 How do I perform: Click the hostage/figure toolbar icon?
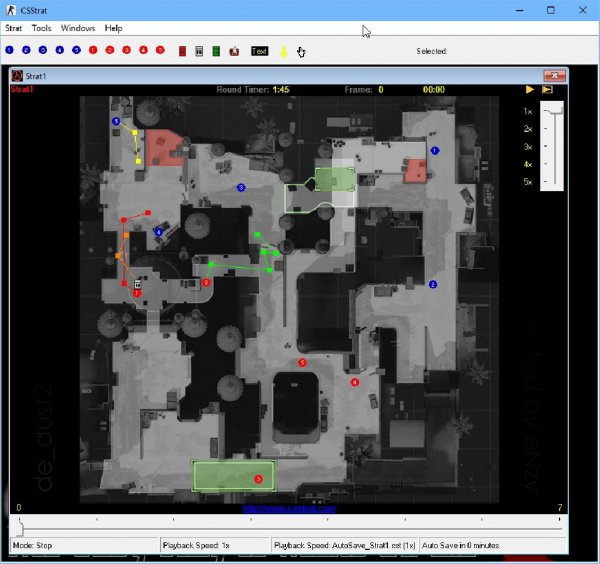(x=234, y=51)
